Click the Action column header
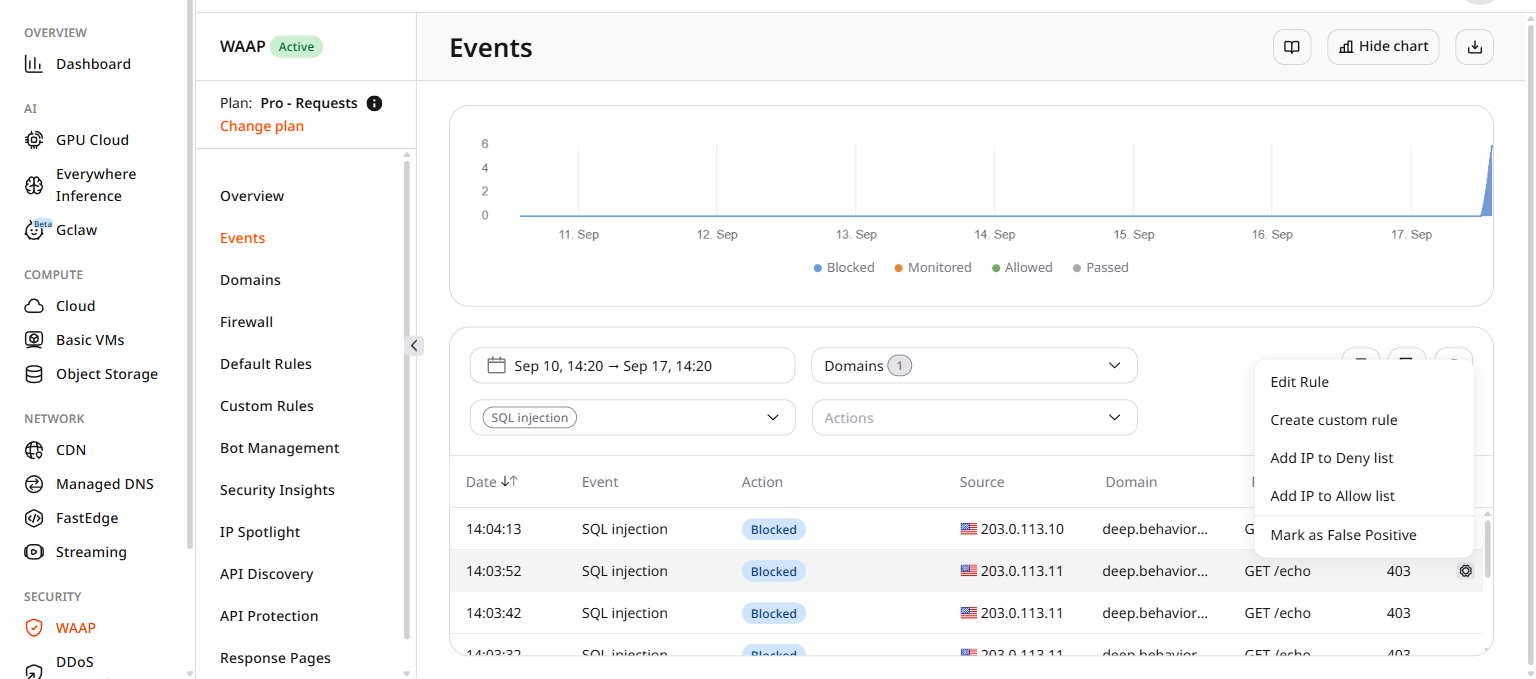1536x679 pixels. point(762,482)
